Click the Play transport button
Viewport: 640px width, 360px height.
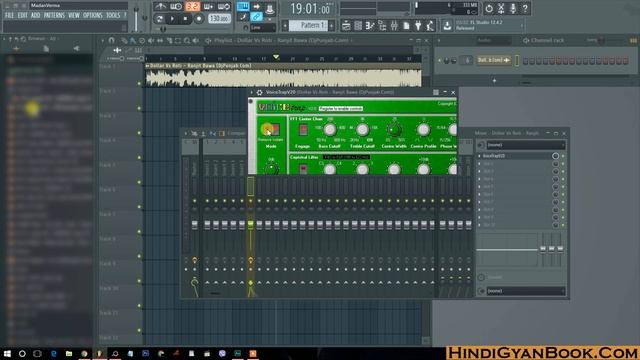tap(172, 19)
